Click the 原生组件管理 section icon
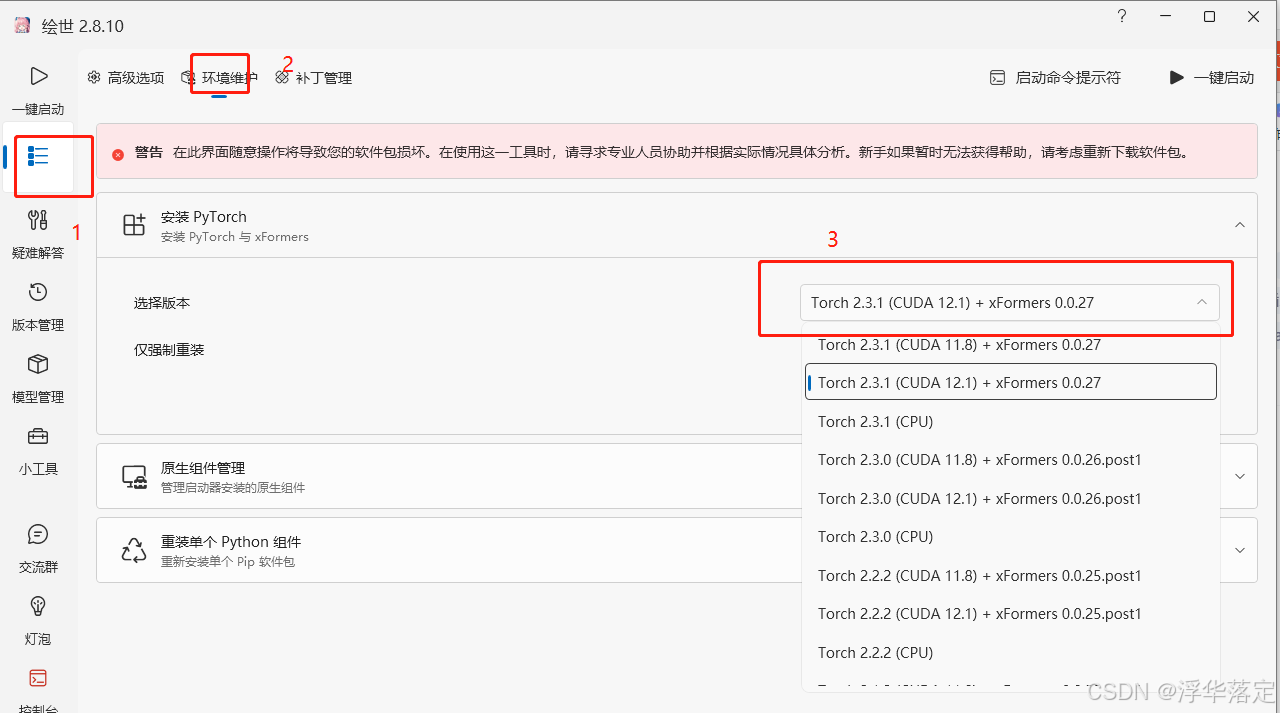The height and width of the screenshot is (713, 1280). (134, 477)
